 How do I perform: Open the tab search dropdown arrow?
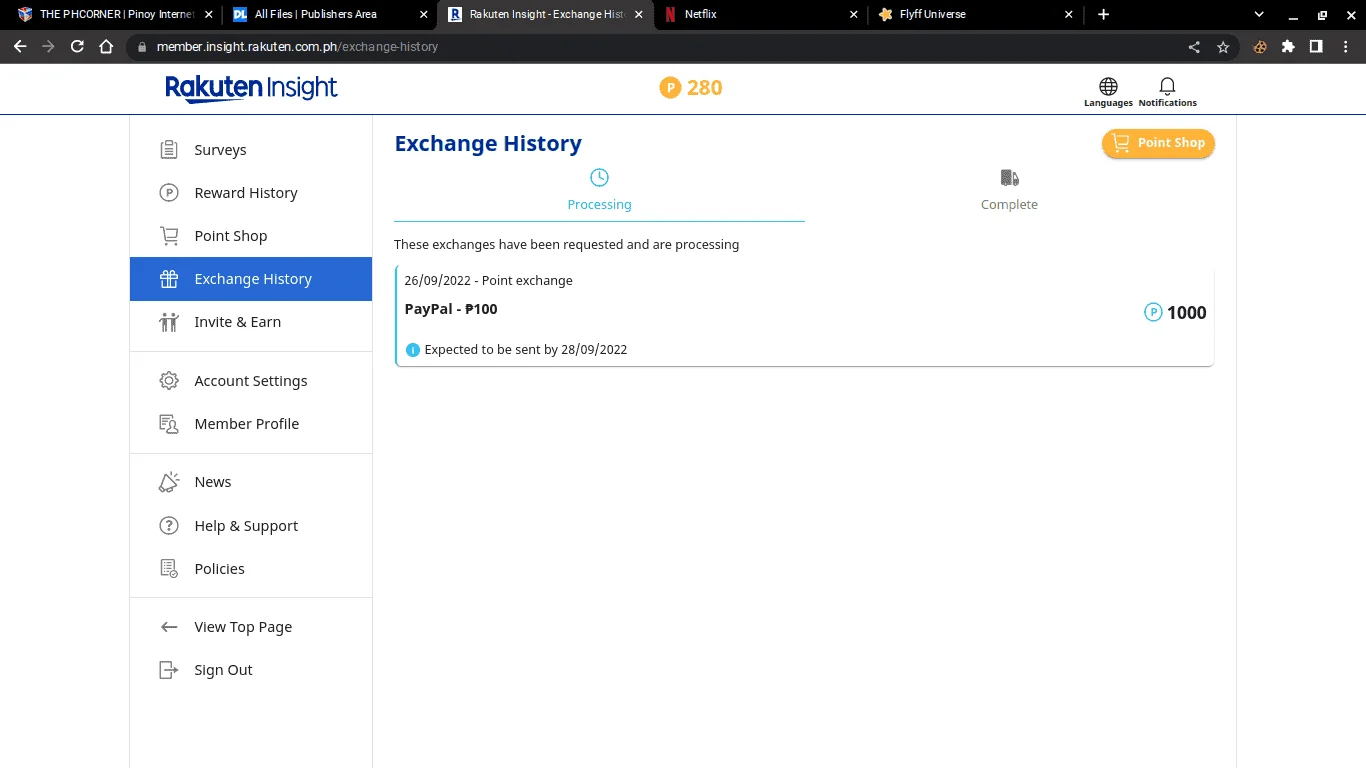[1259, 15]
